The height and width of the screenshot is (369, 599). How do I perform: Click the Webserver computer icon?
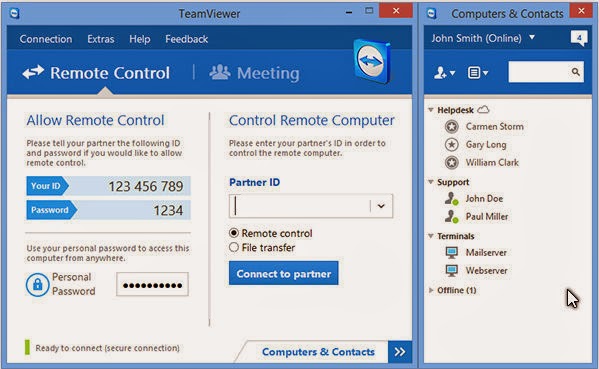(x=452, y=270)
